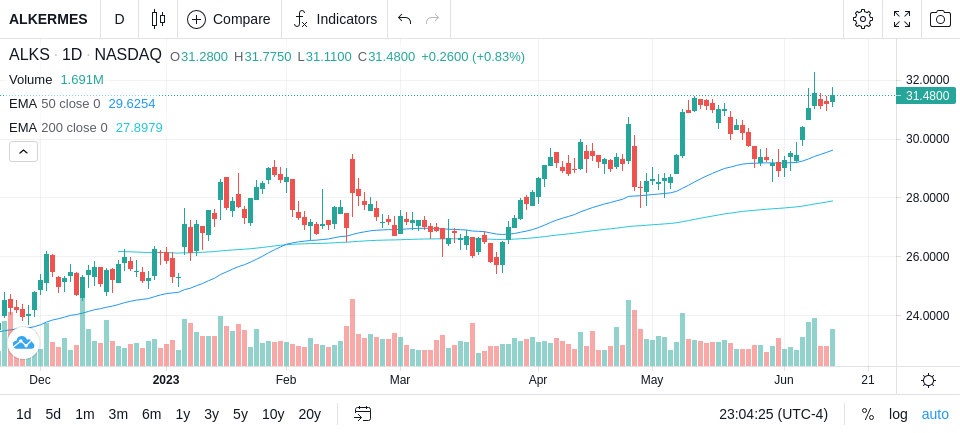
Task: Click the 31.4800 current price label
Action: pos(926,96)
